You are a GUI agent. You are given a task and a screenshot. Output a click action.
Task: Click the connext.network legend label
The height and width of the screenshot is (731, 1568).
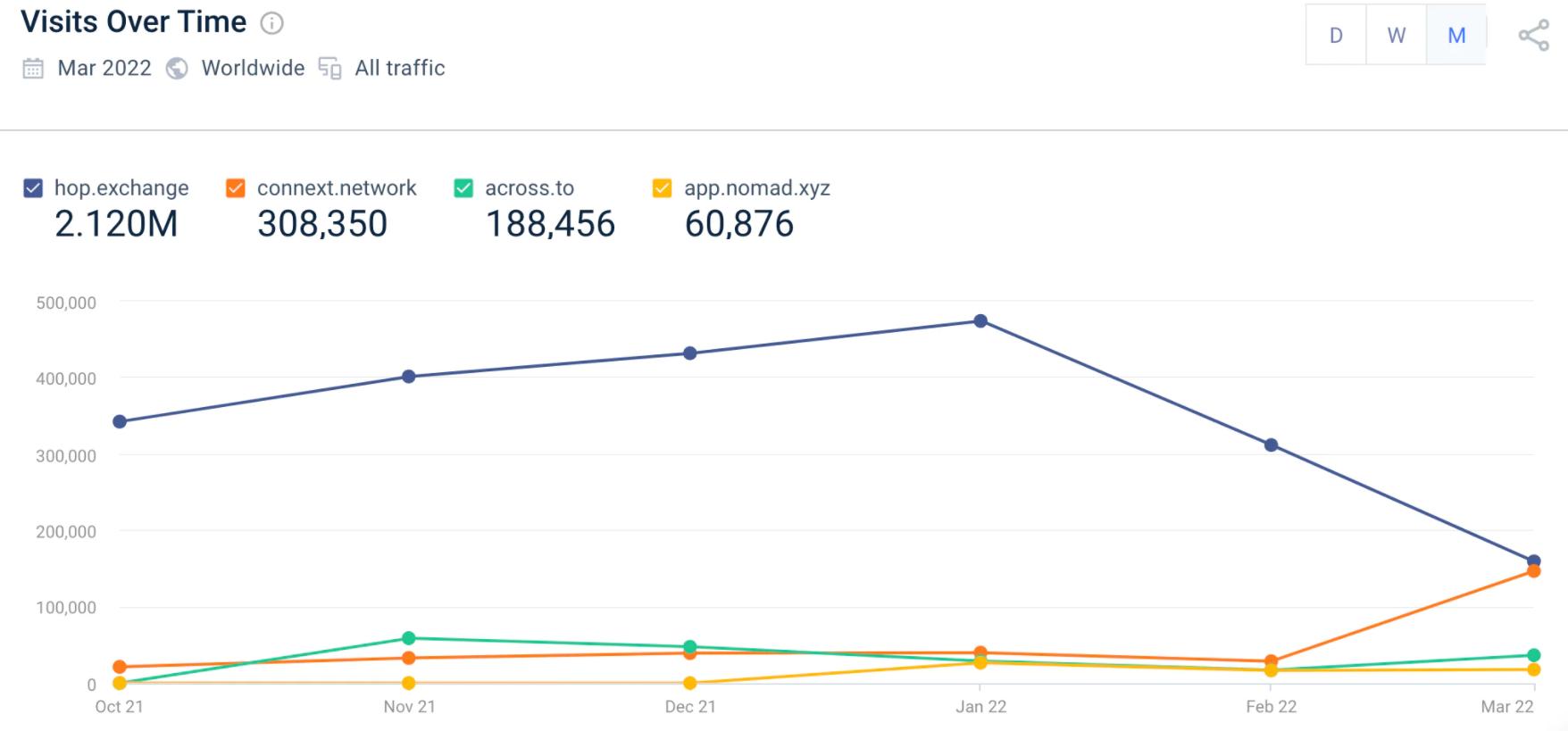coord(337,188)
